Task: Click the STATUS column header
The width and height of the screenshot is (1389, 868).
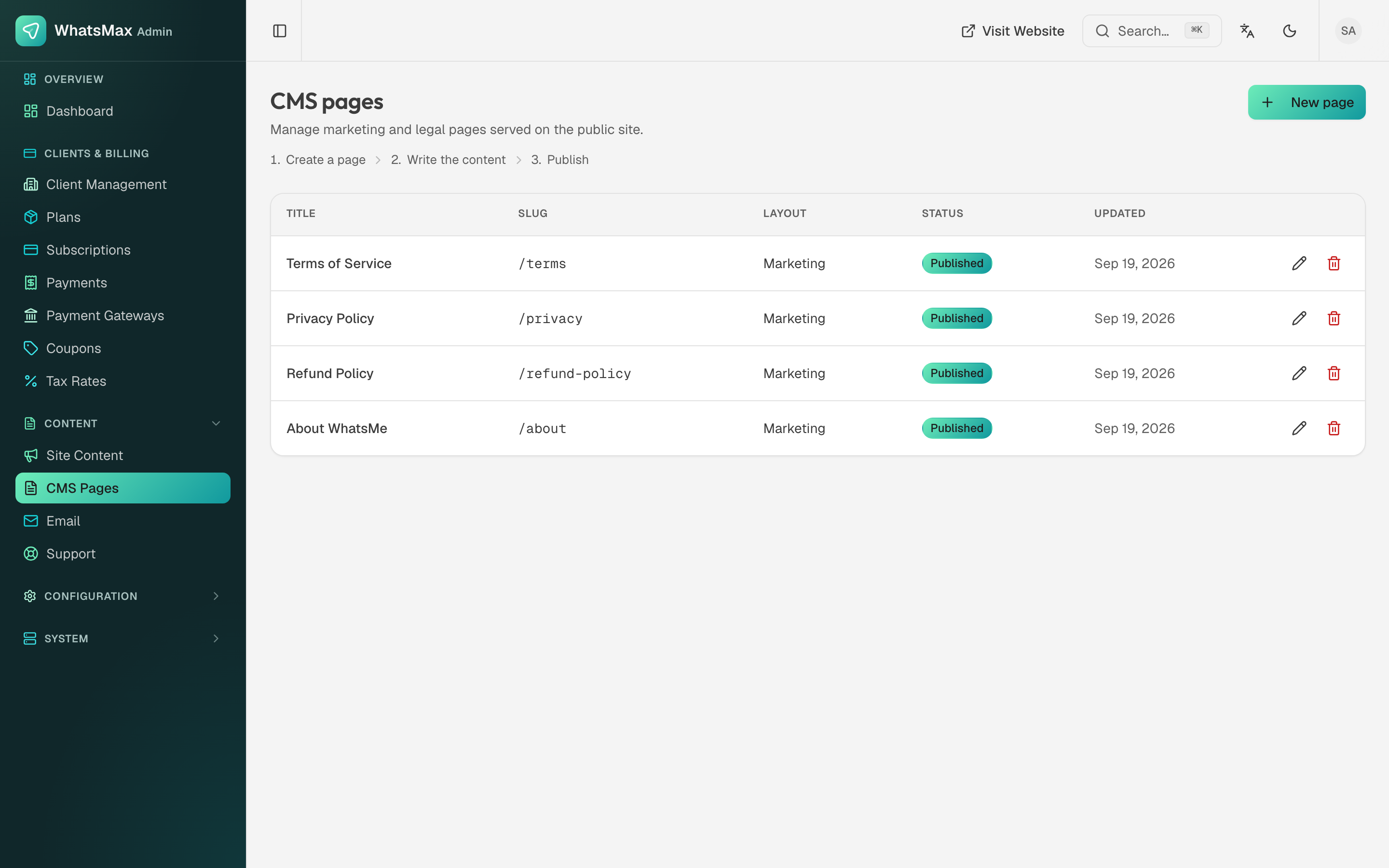Action: pos(942,214)
